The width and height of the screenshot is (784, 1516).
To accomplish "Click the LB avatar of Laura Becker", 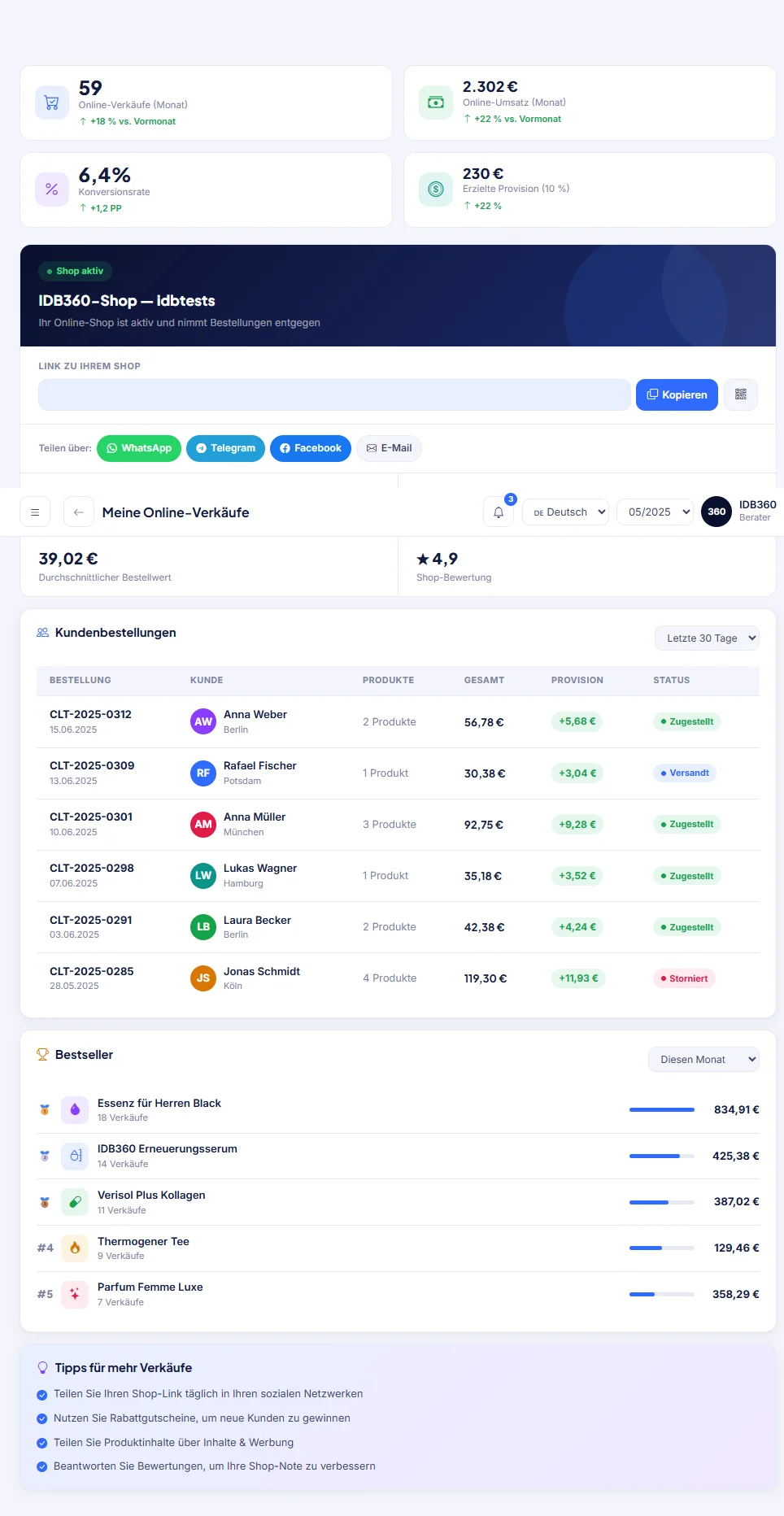I will pyautogui.click(x=203, y=926).
